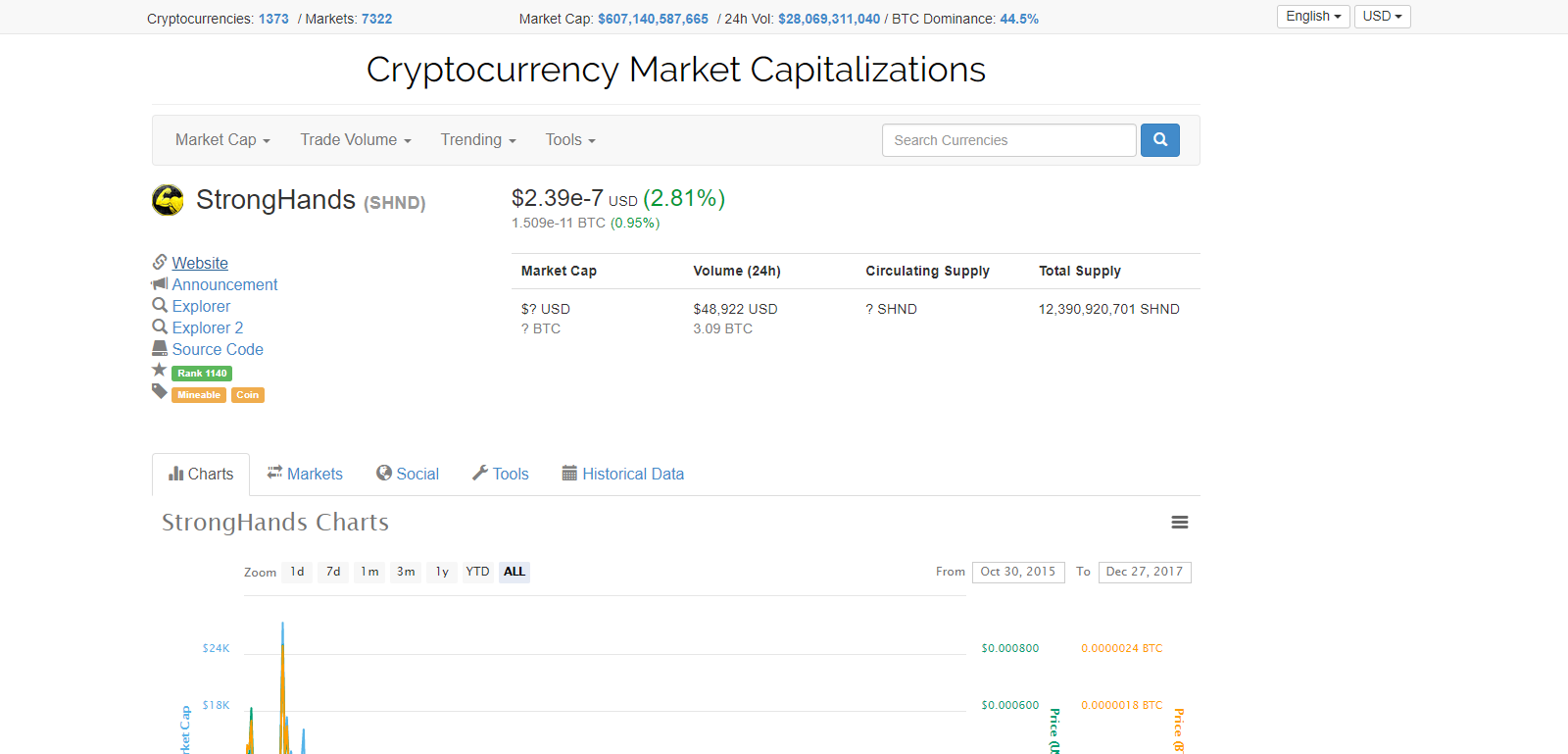Open the Explorer 2 link

coord(208,327)
